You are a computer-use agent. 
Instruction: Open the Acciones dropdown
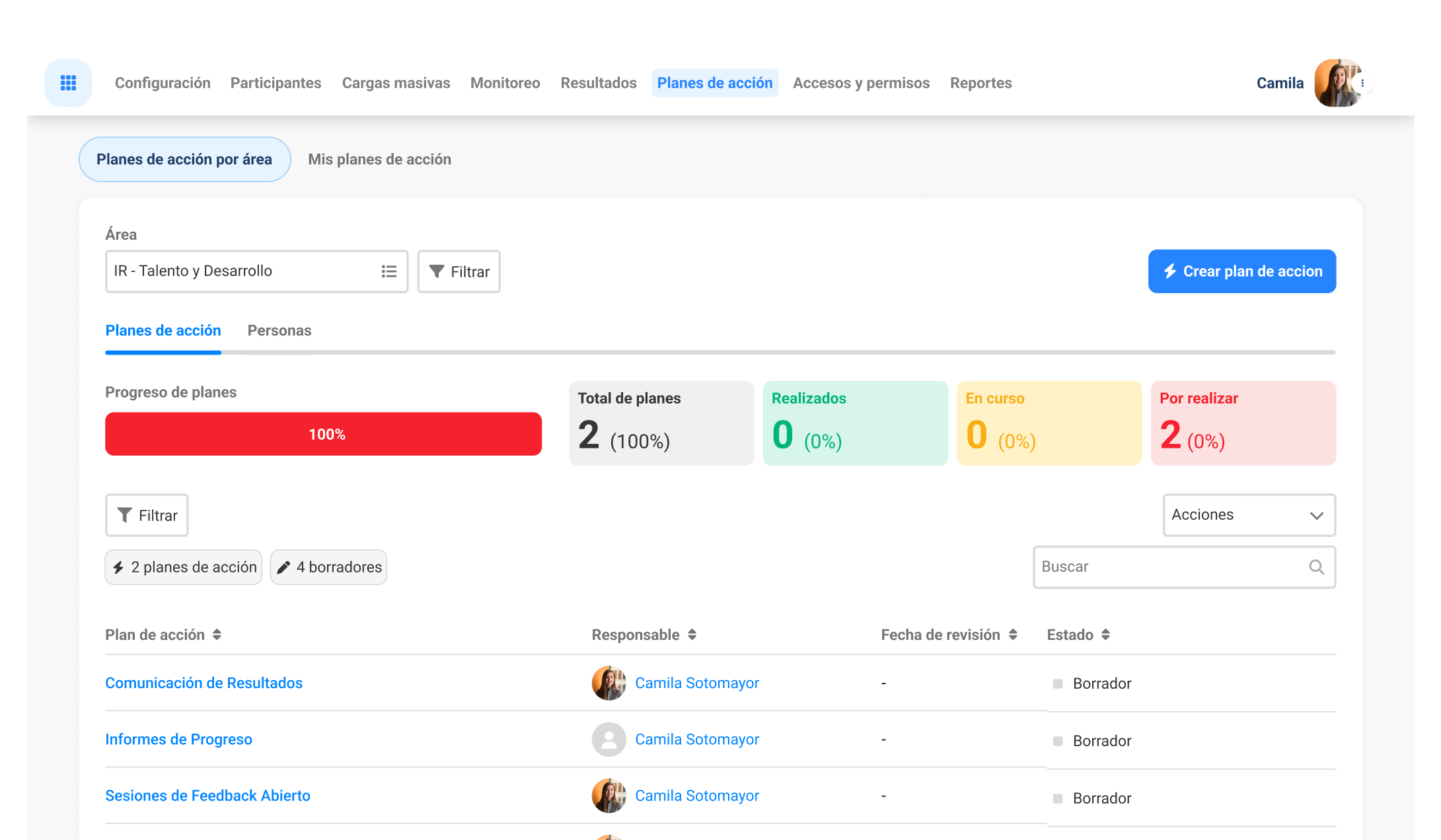point(1249,515)
